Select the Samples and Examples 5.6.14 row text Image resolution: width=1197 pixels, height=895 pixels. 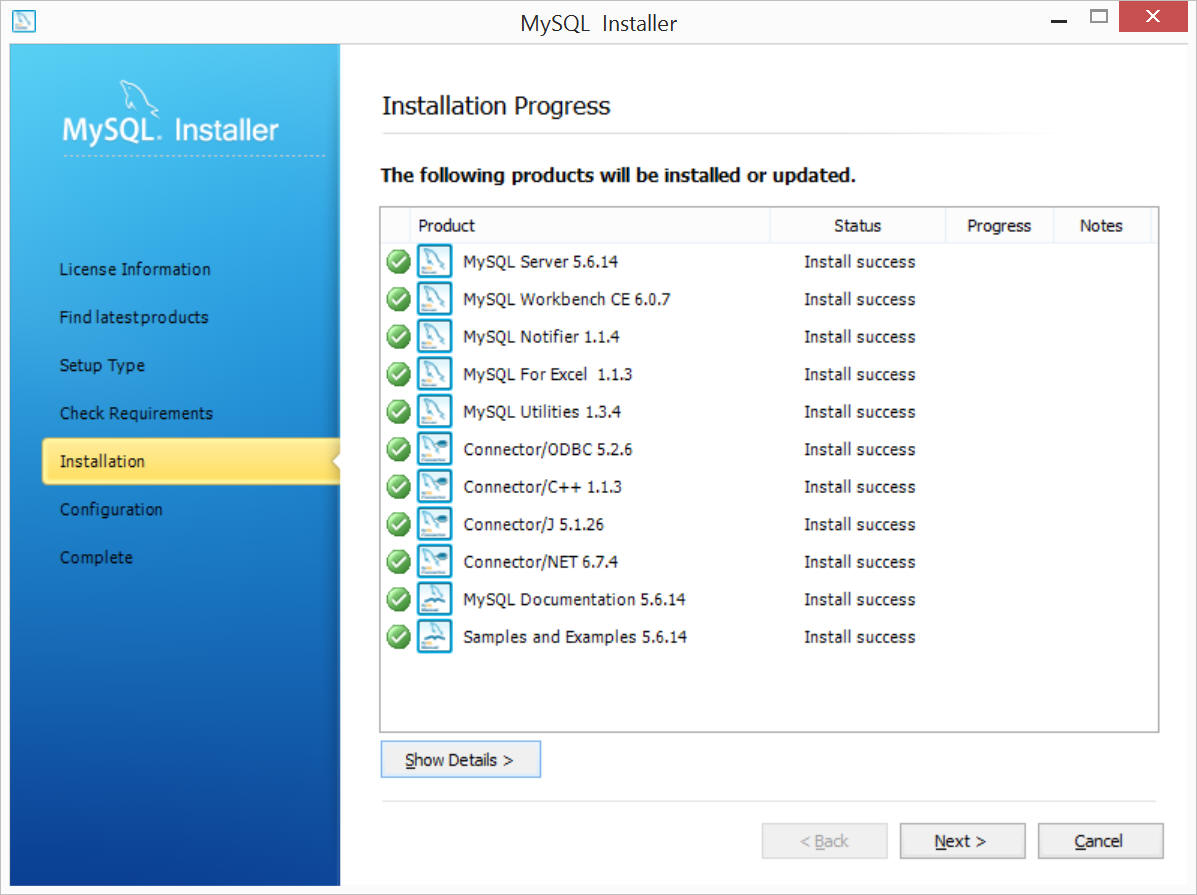[575, 637]
